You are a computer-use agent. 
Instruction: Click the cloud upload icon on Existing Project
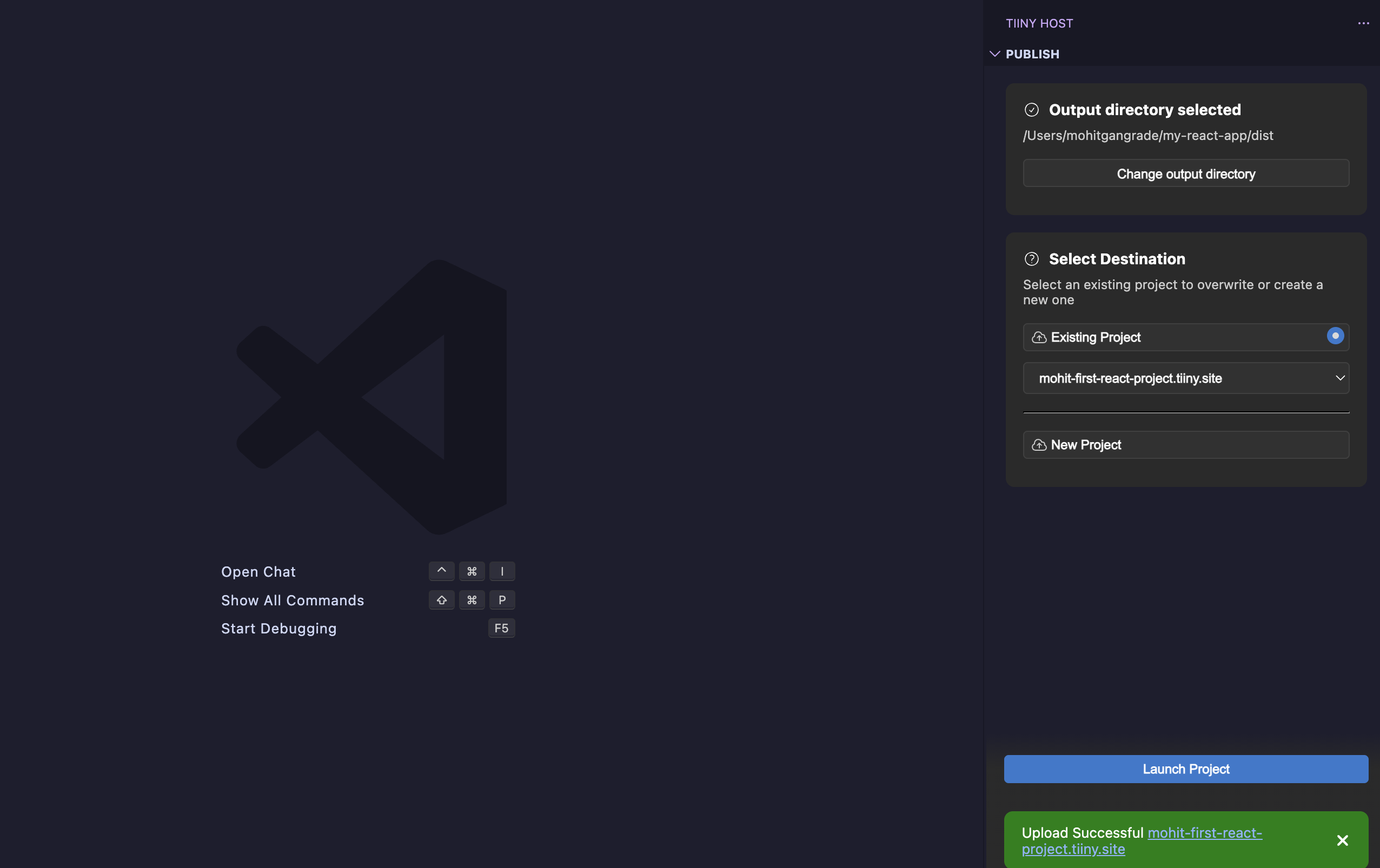[x=1039, y=337]
